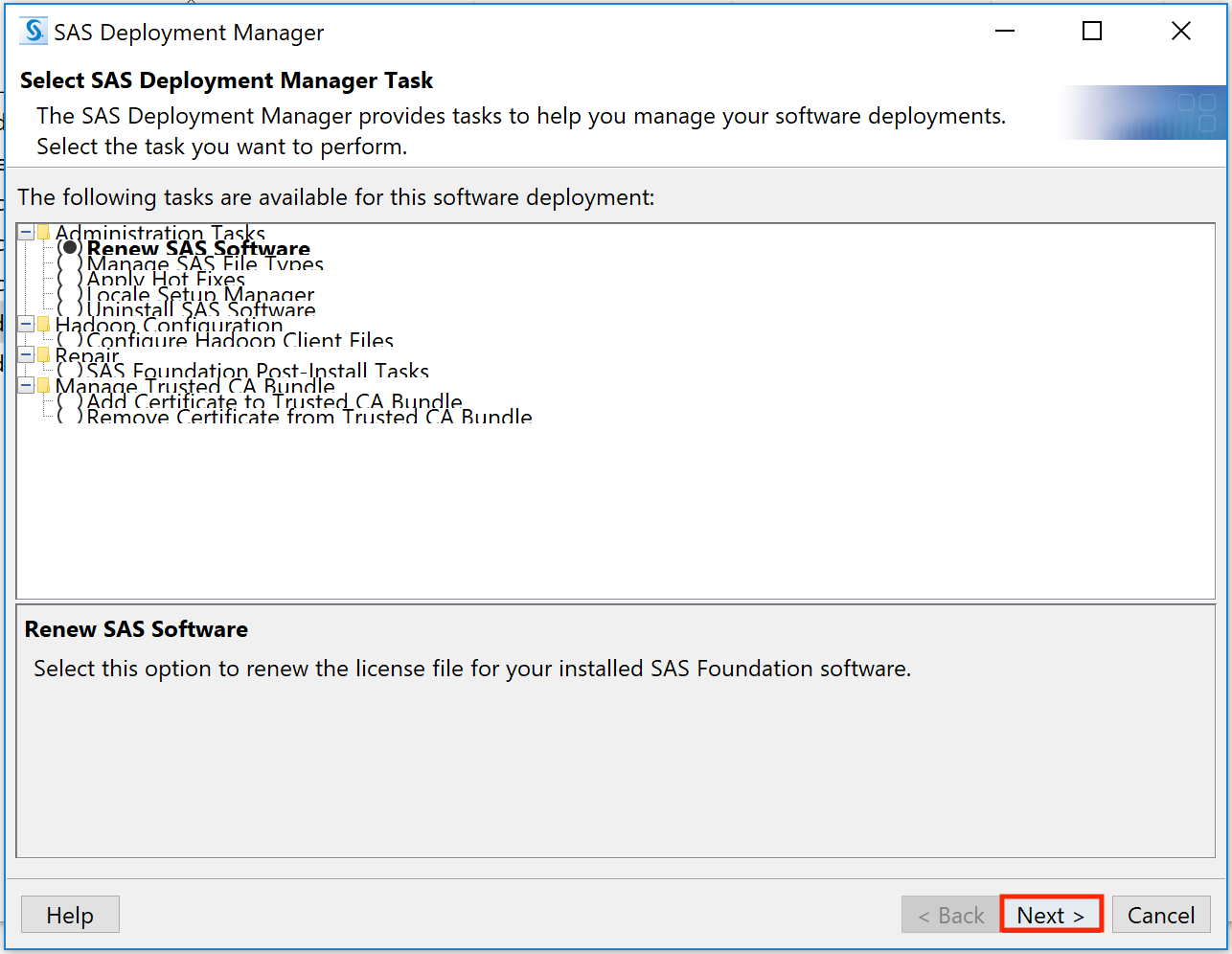Click the Uninstall SAS Software label text
1232x954 pixels.
click(201, 309)
